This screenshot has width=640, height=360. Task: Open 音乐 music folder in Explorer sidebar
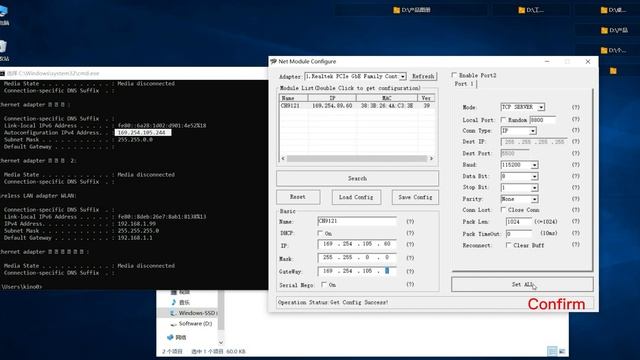point(180,302)
